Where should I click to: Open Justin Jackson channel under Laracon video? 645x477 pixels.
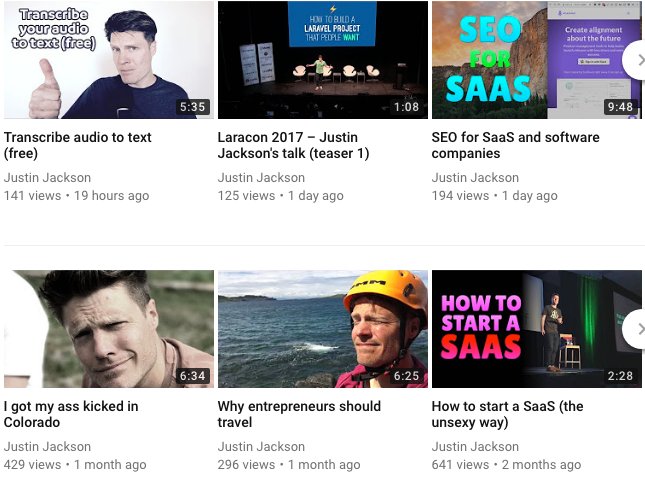(261, 178)
